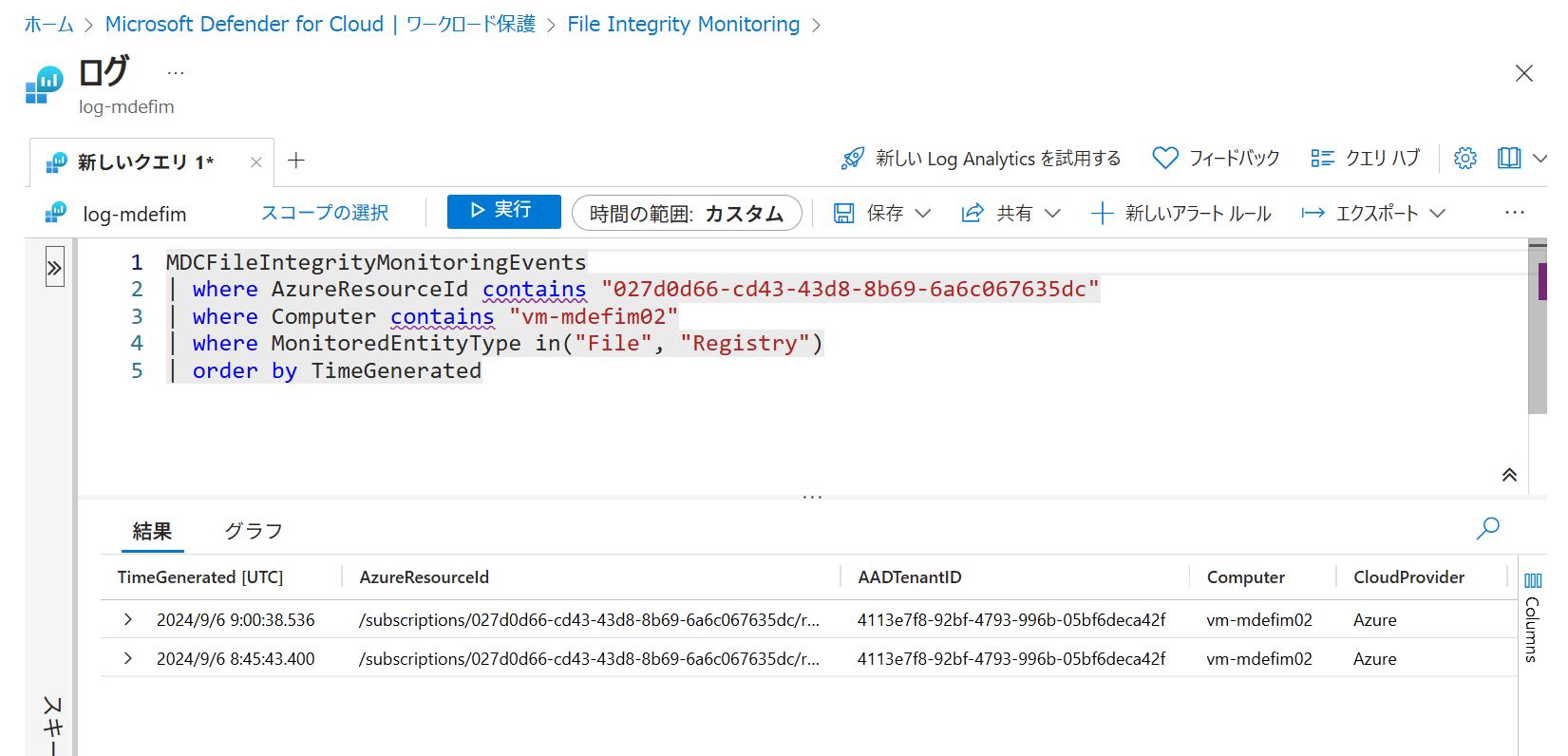Viewport: 1568px width, 756px height.
Task: Click the ログ workspace icon in header
Action: [44, 84]
